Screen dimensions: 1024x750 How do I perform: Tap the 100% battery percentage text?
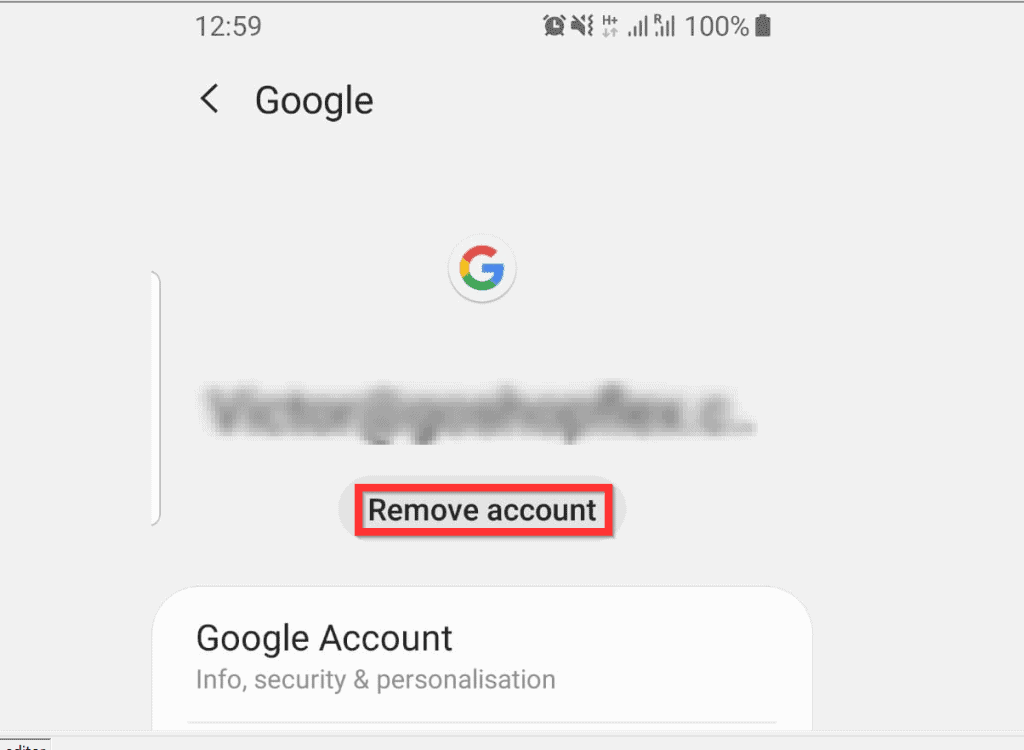coord(716,27)
